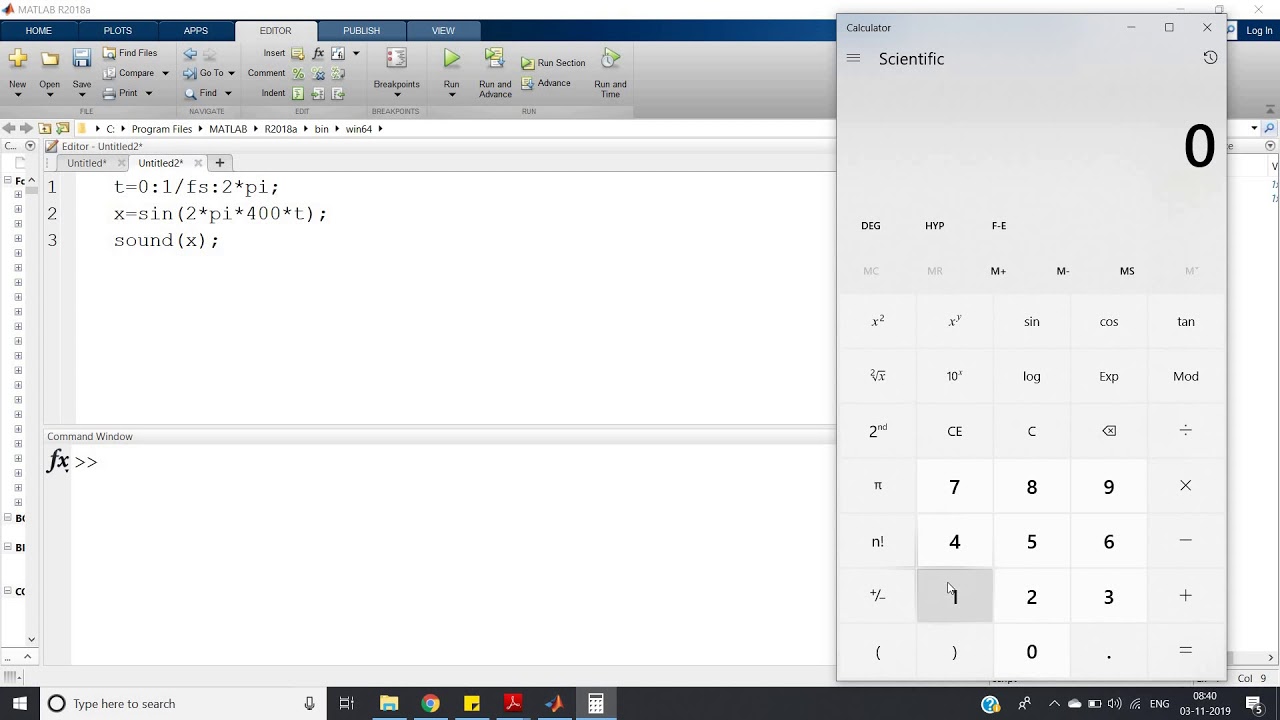Click the Program Files address bar segment
This screenshot has width=1280, height=720.
coord(162,129)
